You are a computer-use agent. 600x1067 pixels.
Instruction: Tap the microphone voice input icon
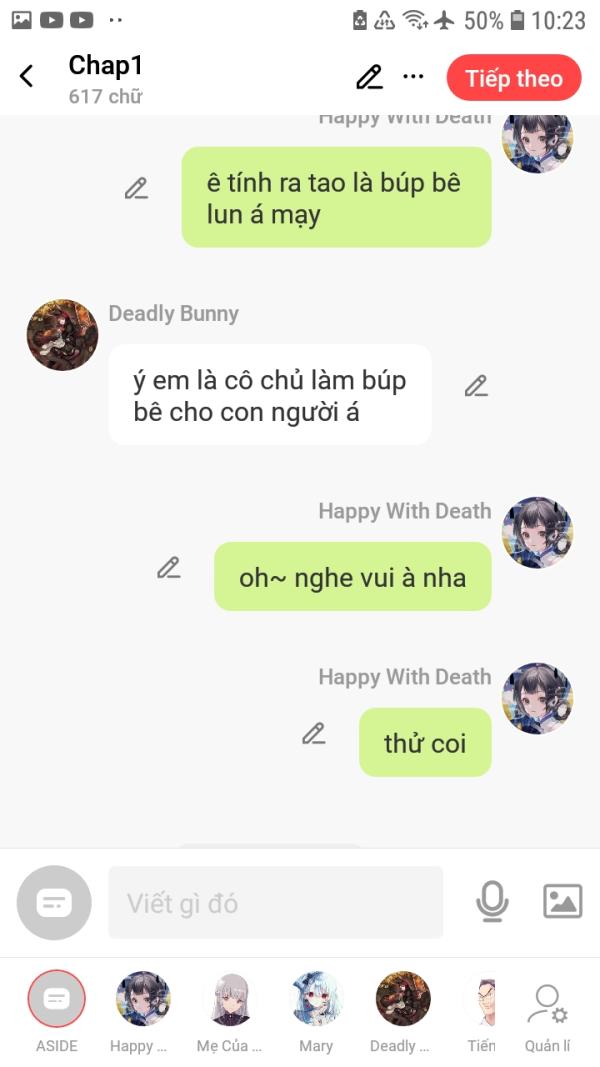492,901
